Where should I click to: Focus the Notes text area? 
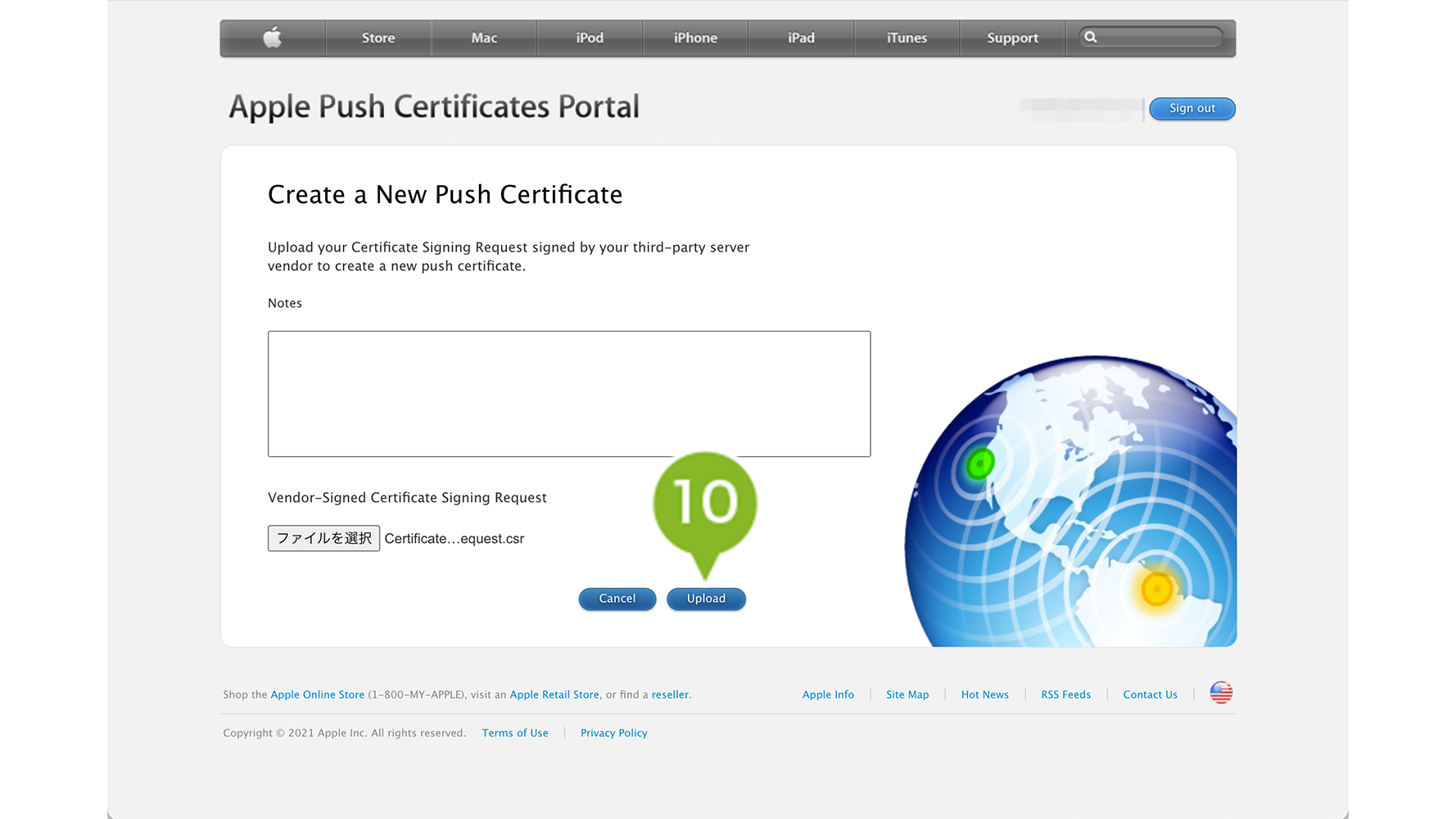point(569,394)
